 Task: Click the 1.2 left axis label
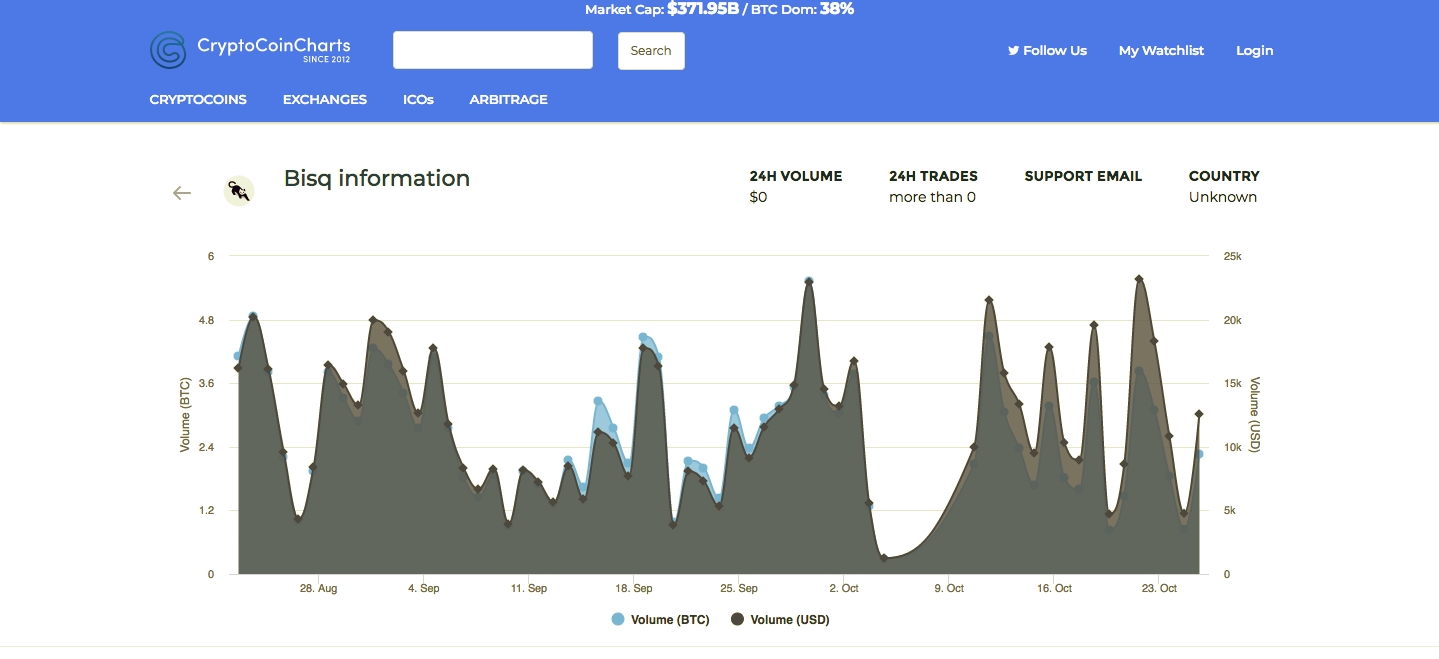point(207,511)
